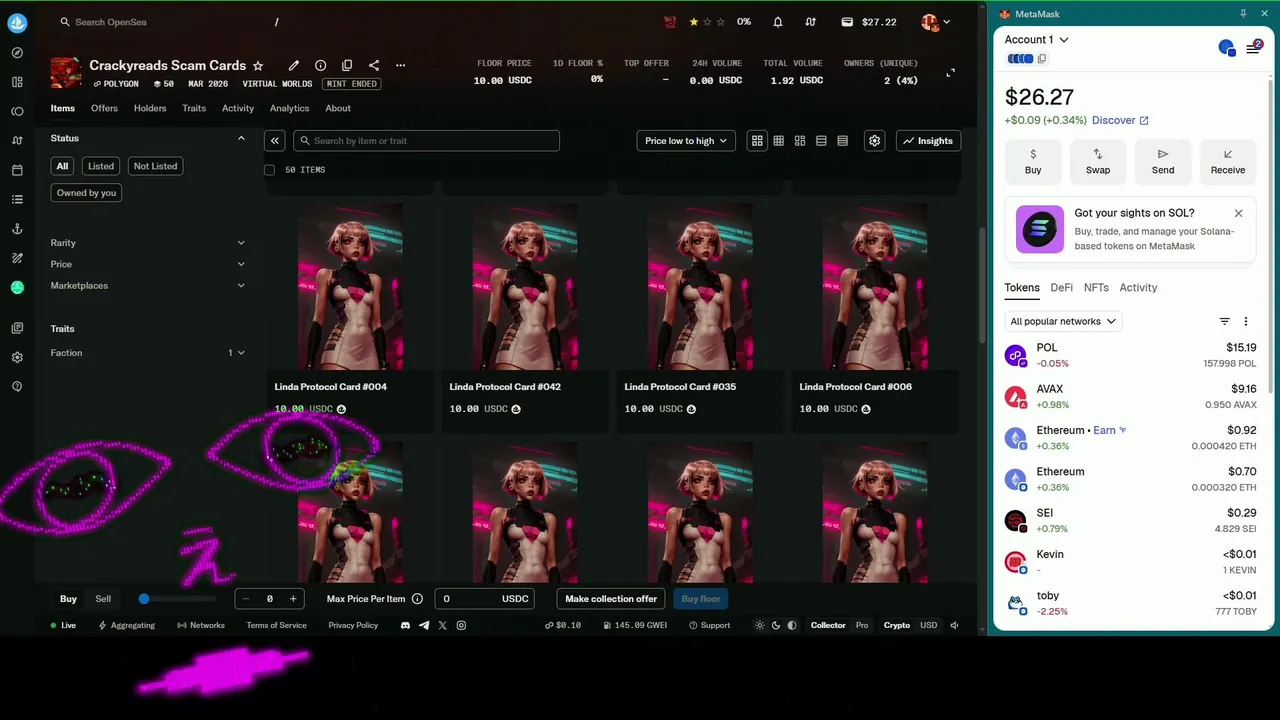Switch currency display to USD
Image resolution: width=1280 pixels, height=720 pixels.
[929, 625]
